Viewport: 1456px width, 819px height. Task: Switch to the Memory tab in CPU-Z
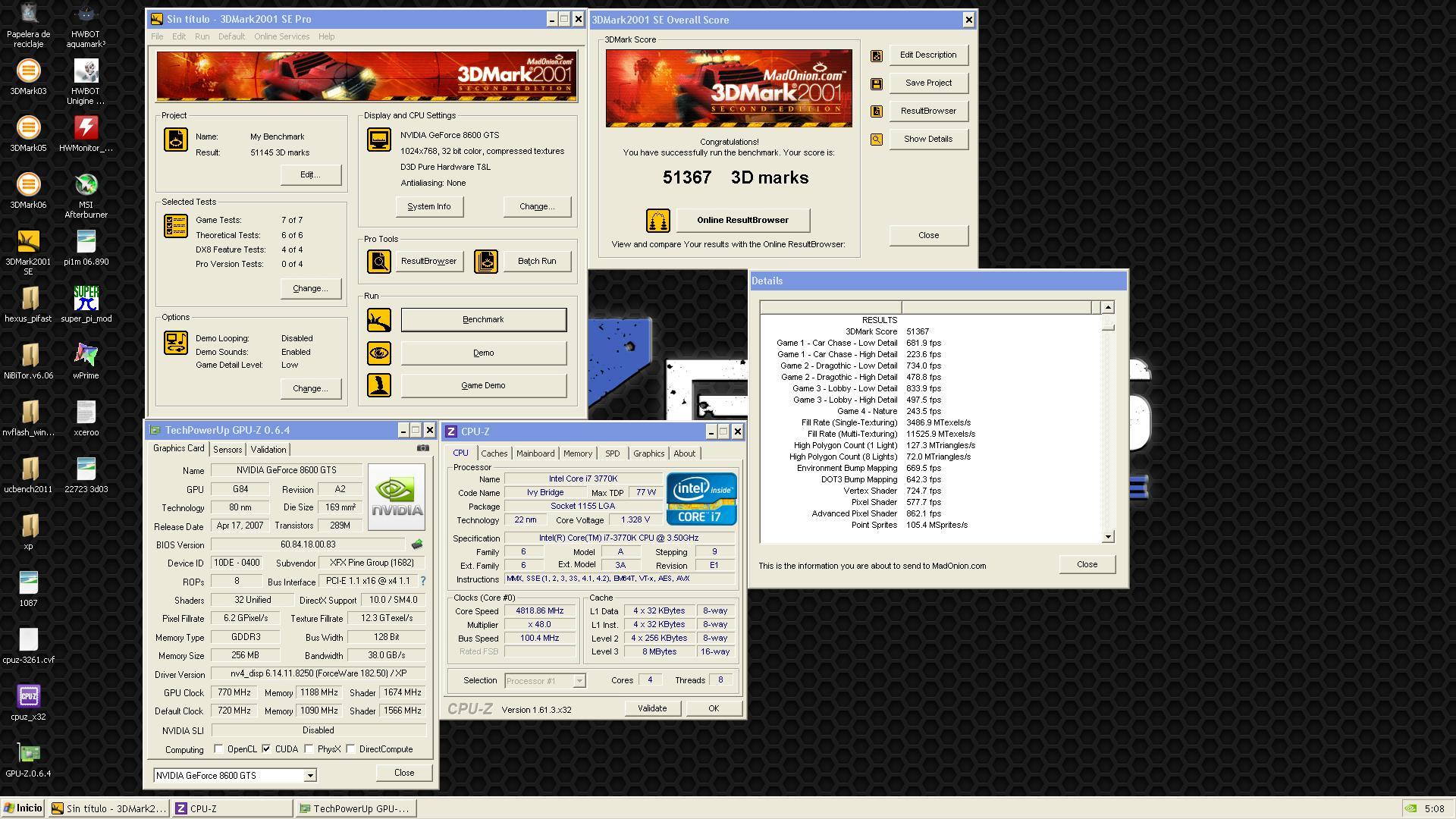coord(578,453)
